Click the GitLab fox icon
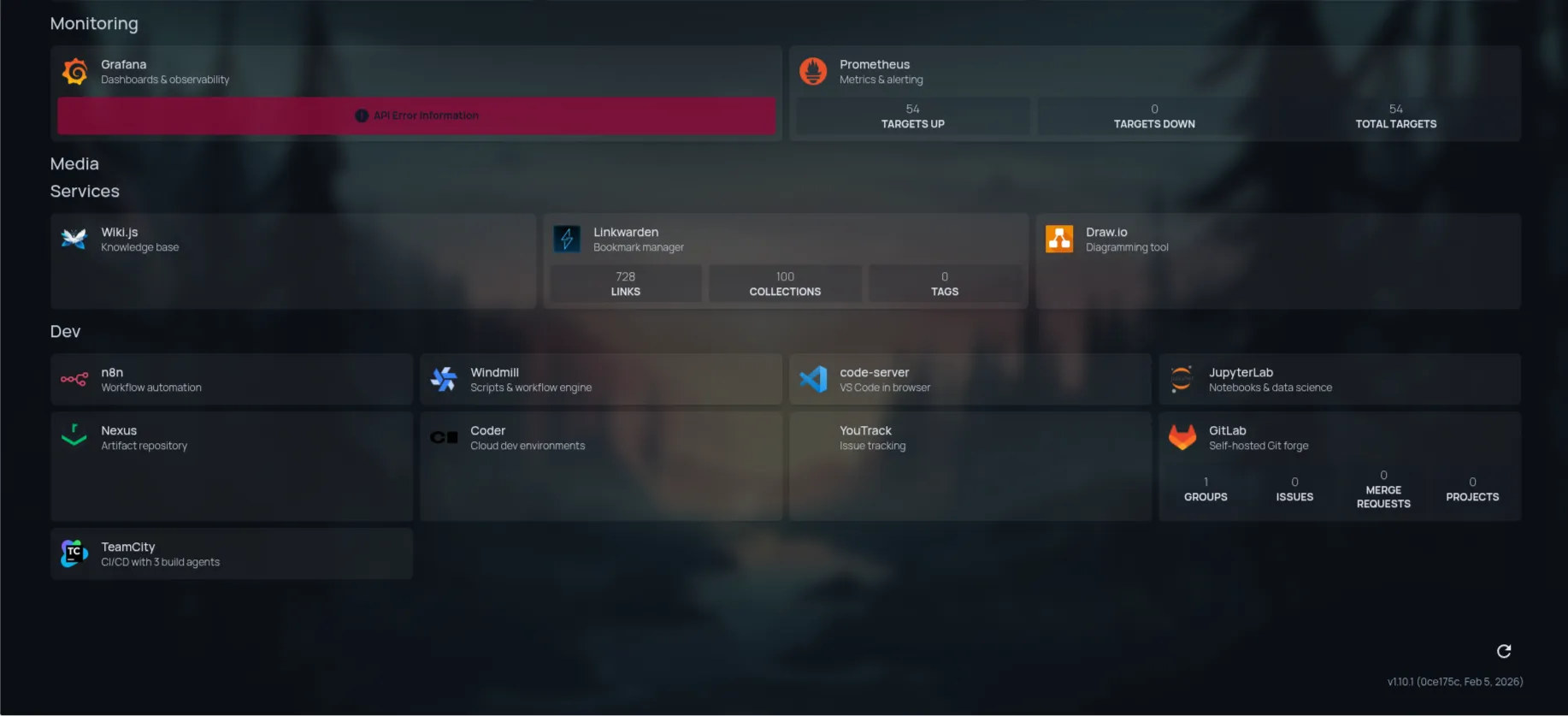Image resolution: width=1568 pixels, height=716 pixels. (1182, 437)
